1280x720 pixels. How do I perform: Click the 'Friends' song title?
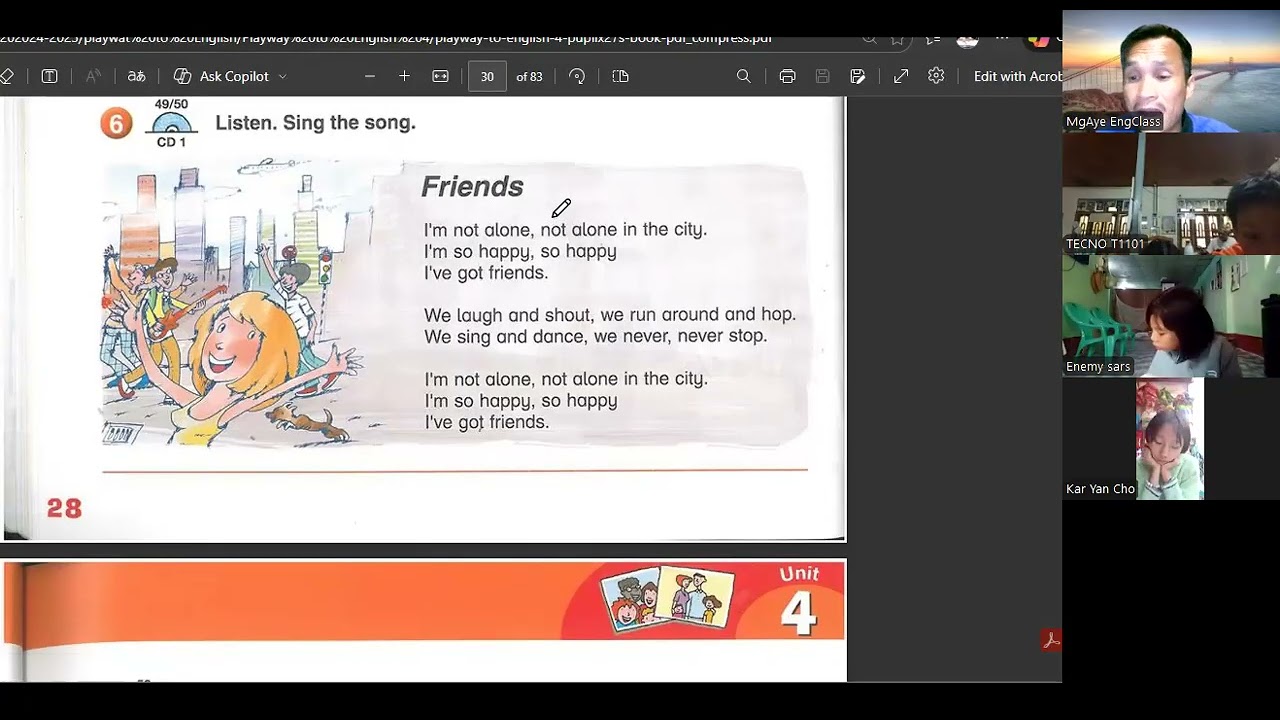(472, 186)
